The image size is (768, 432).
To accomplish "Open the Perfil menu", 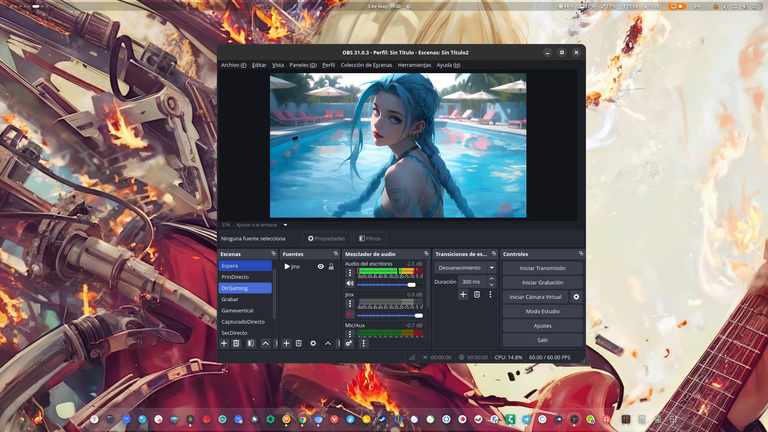I will coord(329,65).
